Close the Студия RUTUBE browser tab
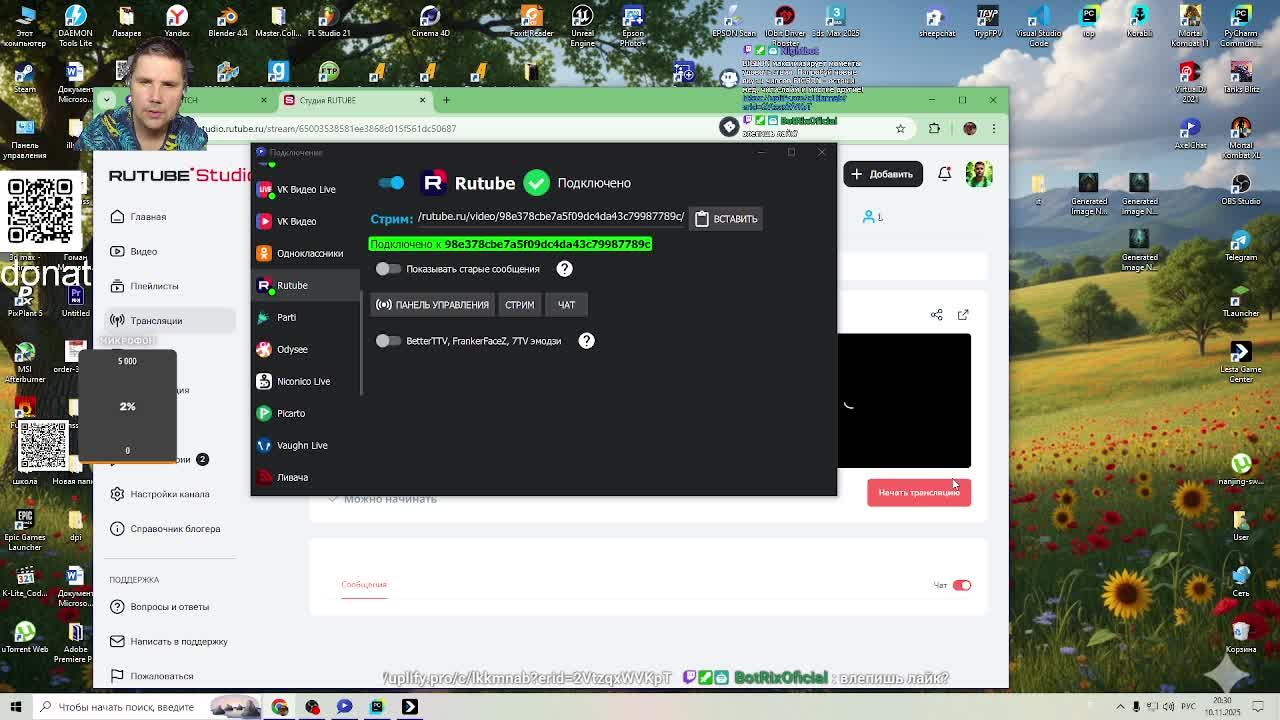Image resolution: width=1280 pixels, height=720 pixels. click(x=422, y=100)
